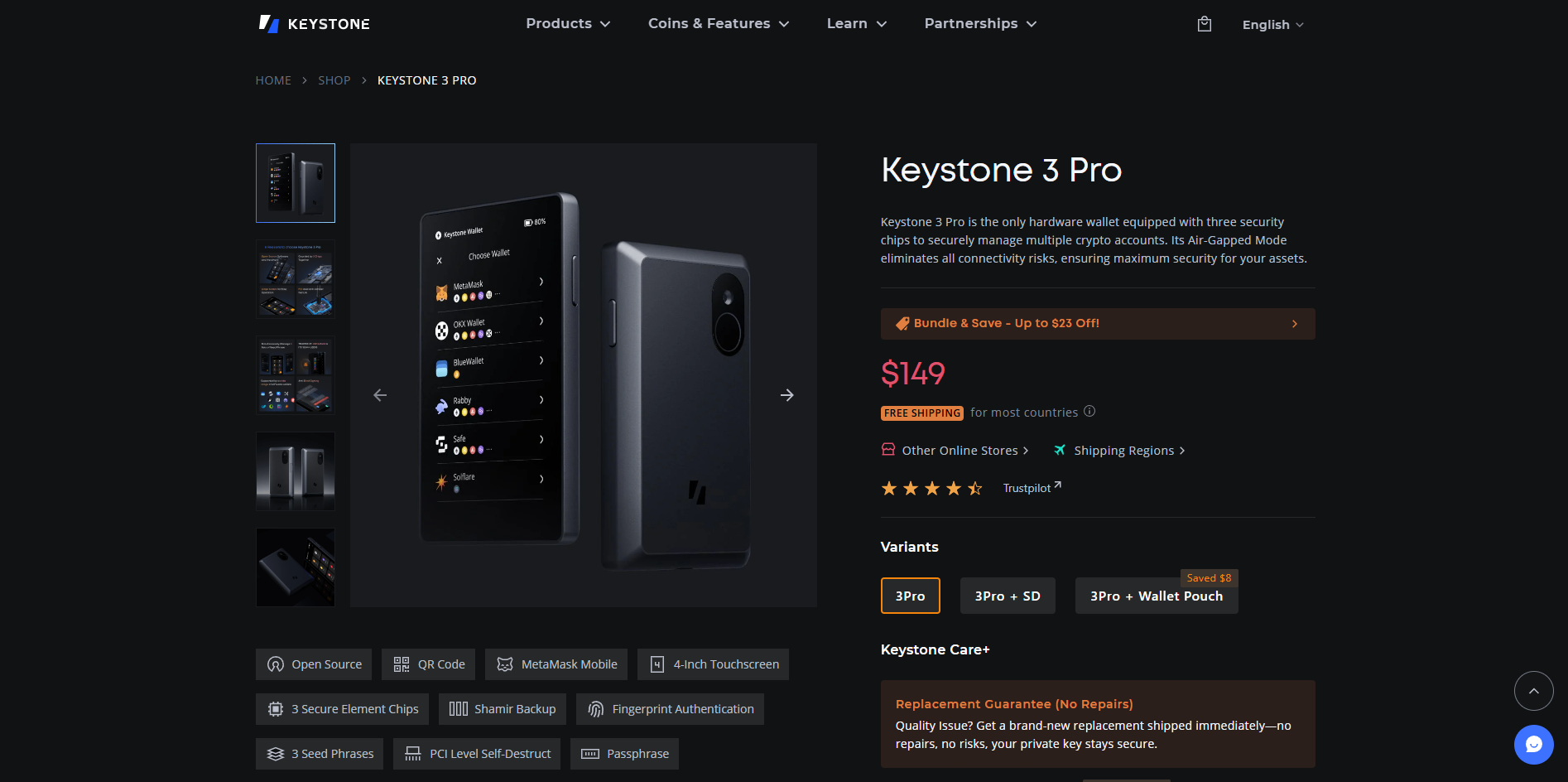
Task: Open the English language selector
Action: (x=1272, y=24)
